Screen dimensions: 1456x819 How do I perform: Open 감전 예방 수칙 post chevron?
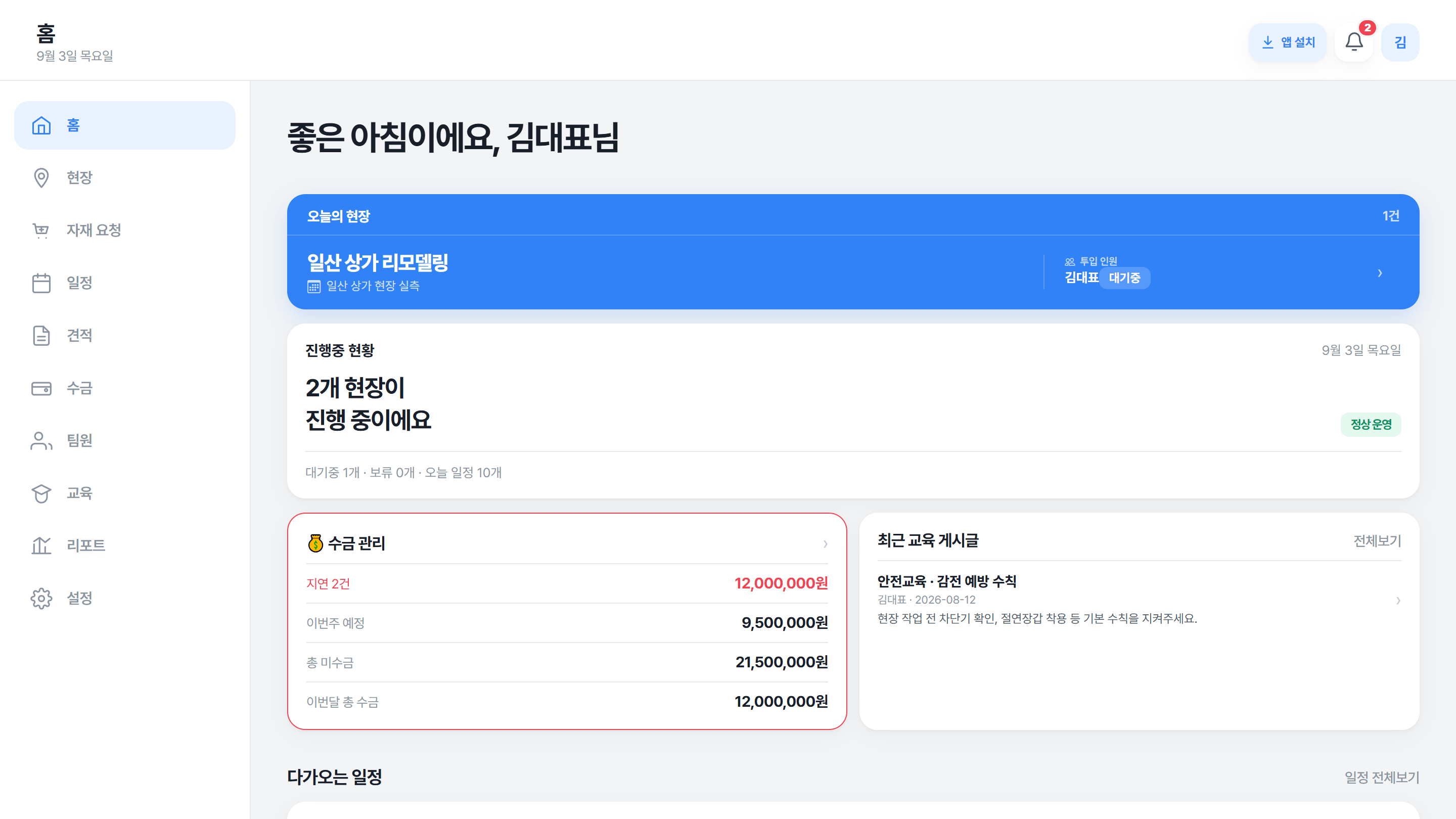point(1398,600)
